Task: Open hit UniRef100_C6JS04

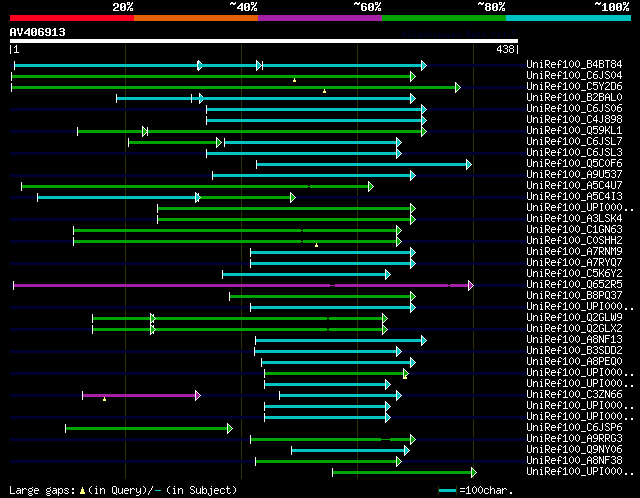Action: tap(574, 75)
